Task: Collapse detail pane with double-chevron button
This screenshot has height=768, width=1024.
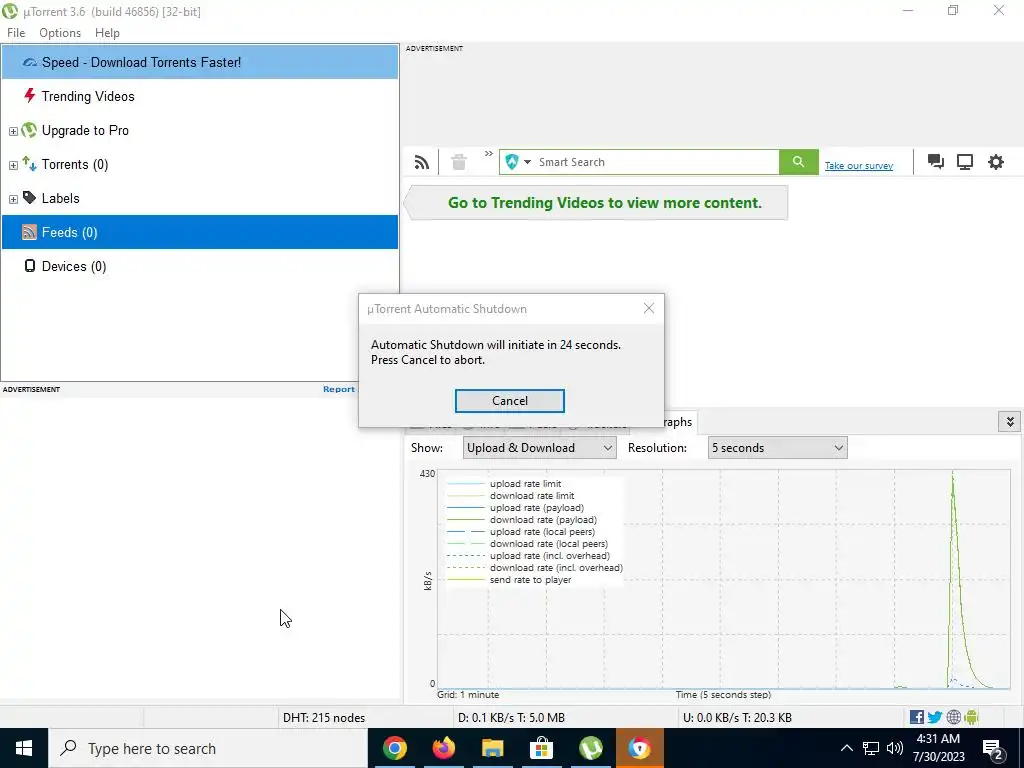Action: click(1010, 422)
